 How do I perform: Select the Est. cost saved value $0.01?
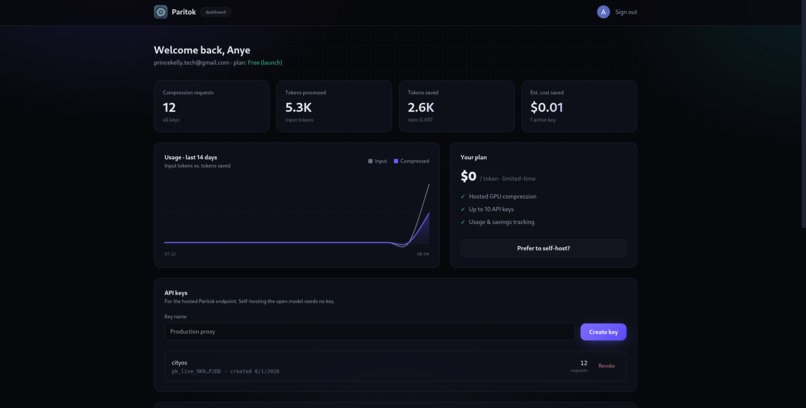click(x=546, y=107)
